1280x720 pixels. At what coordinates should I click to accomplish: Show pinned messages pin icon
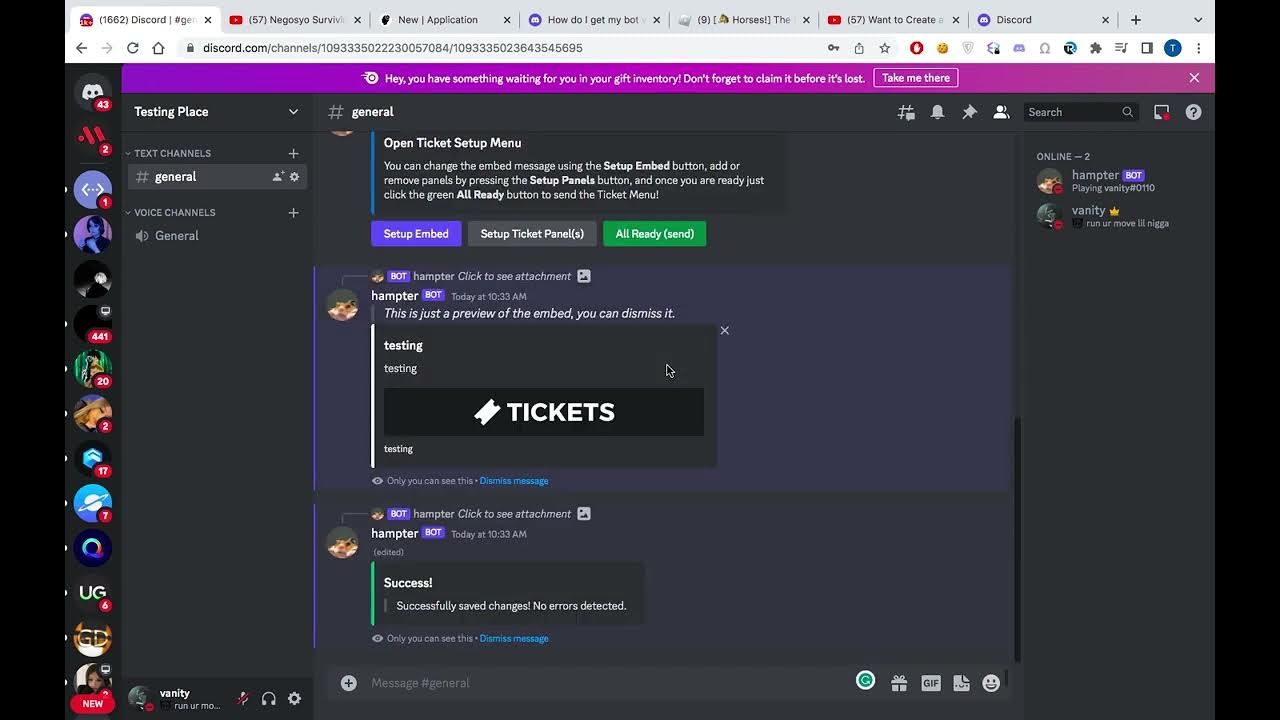969,112
